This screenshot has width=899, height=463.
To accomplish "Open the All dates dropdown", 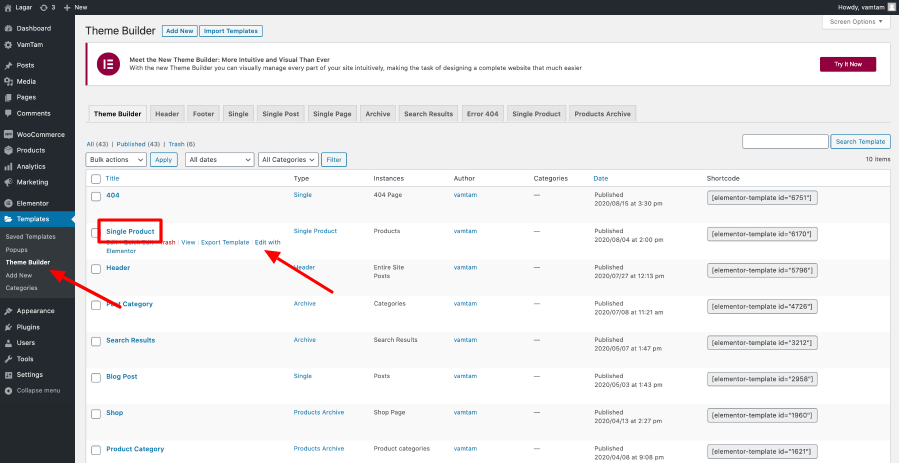I will [x=220, y=160].
